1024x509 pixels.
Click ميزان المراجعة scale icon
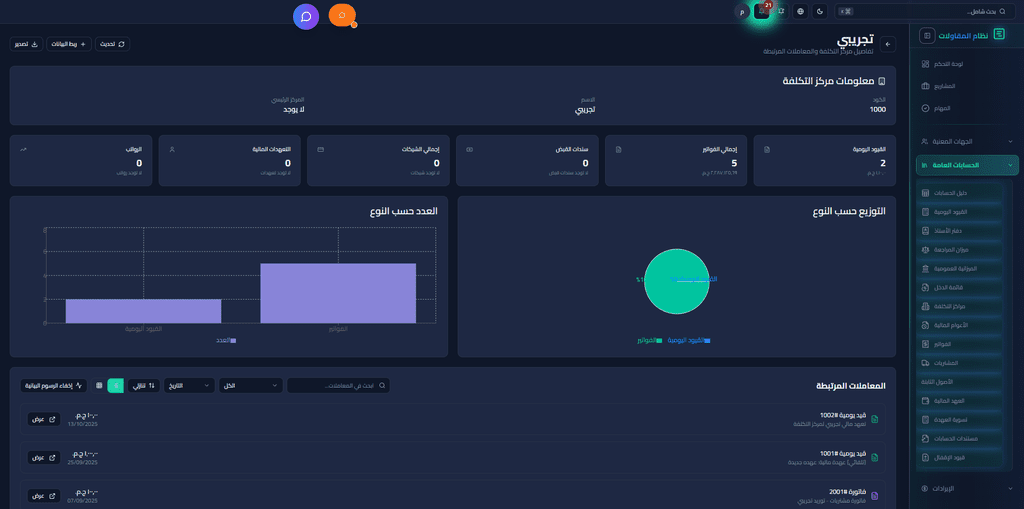(925, 250)
